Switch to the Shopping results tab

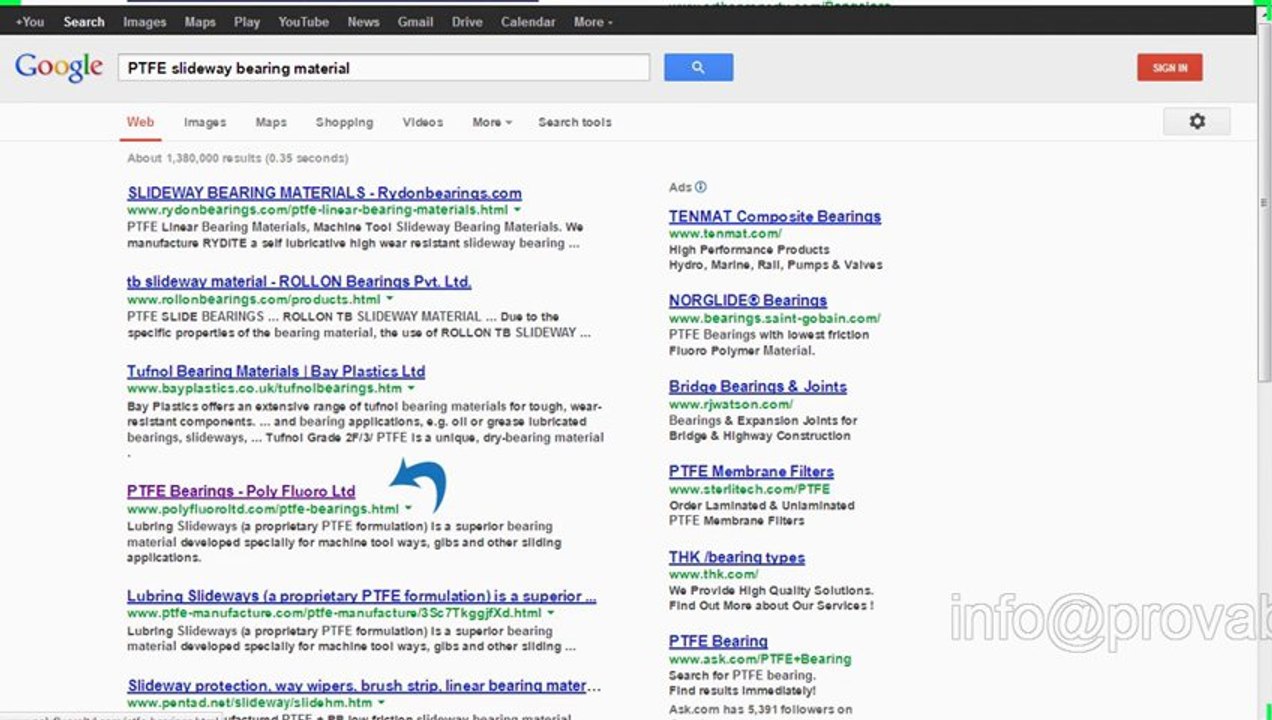coord(344,122)
